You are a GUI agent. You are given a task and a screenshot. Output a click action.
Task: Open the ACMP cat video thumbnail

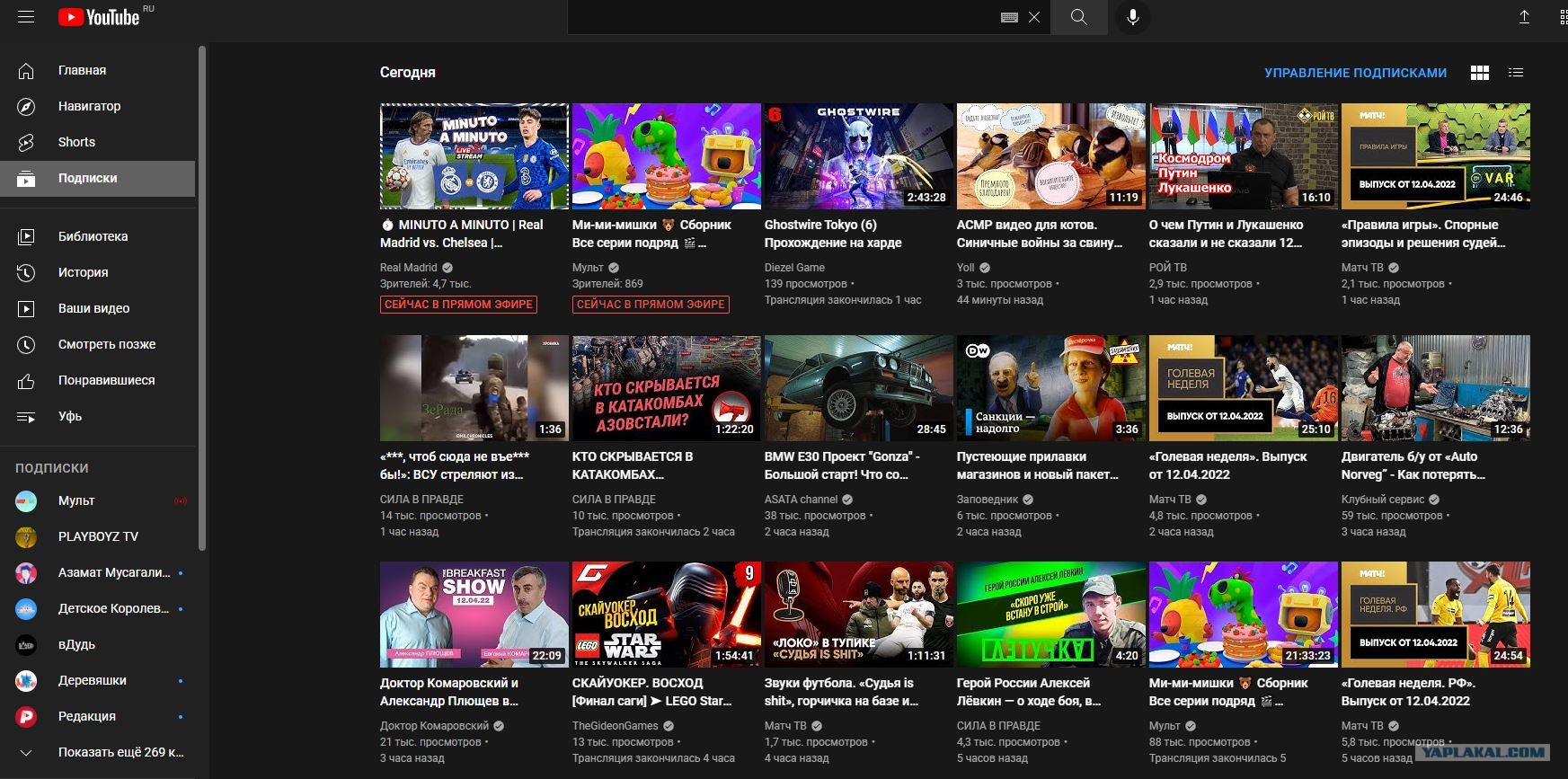pyautogui.click(x=1051, y=156)
